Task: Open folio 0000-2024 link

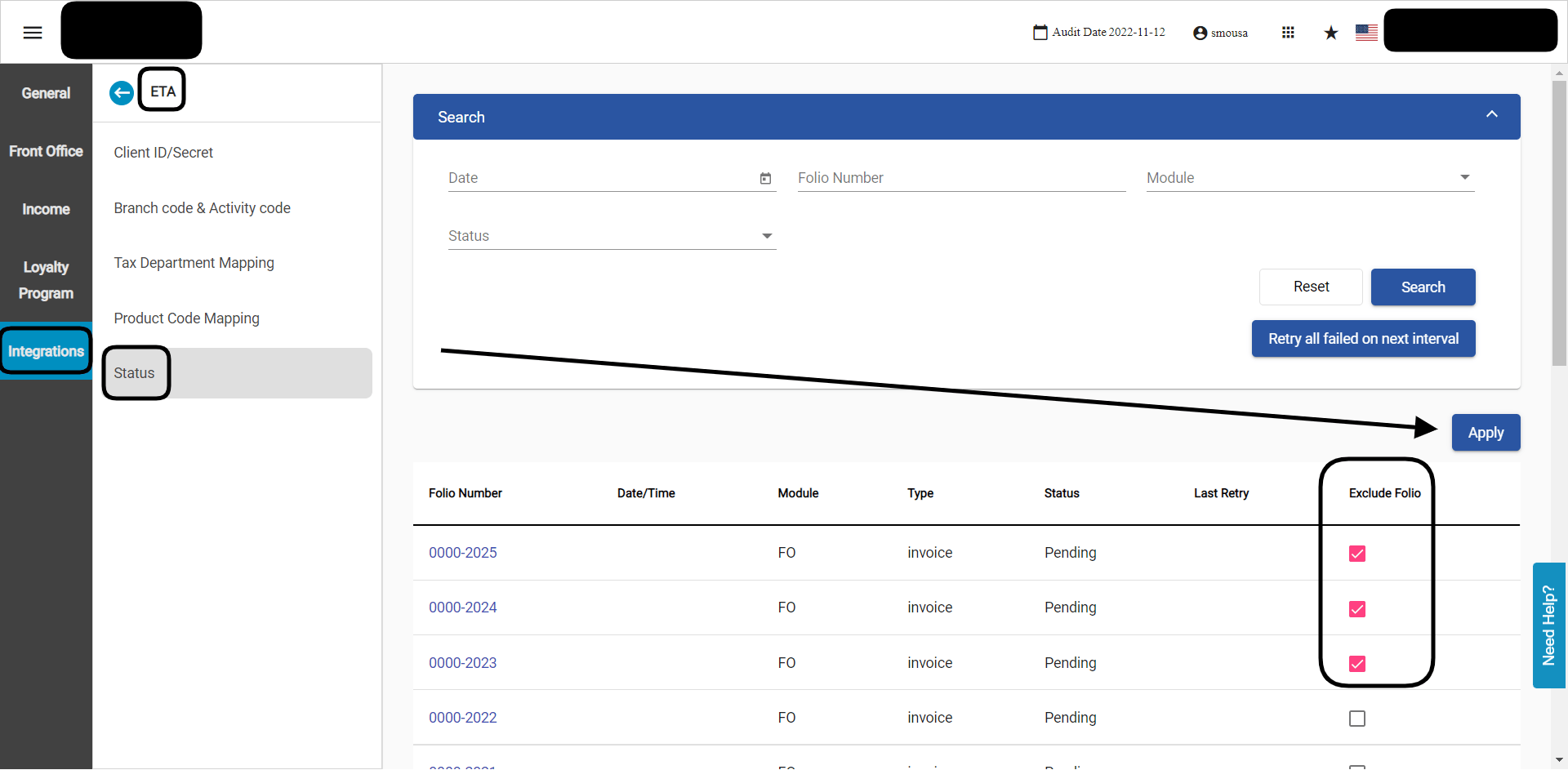Action: [x=463, y=608]
